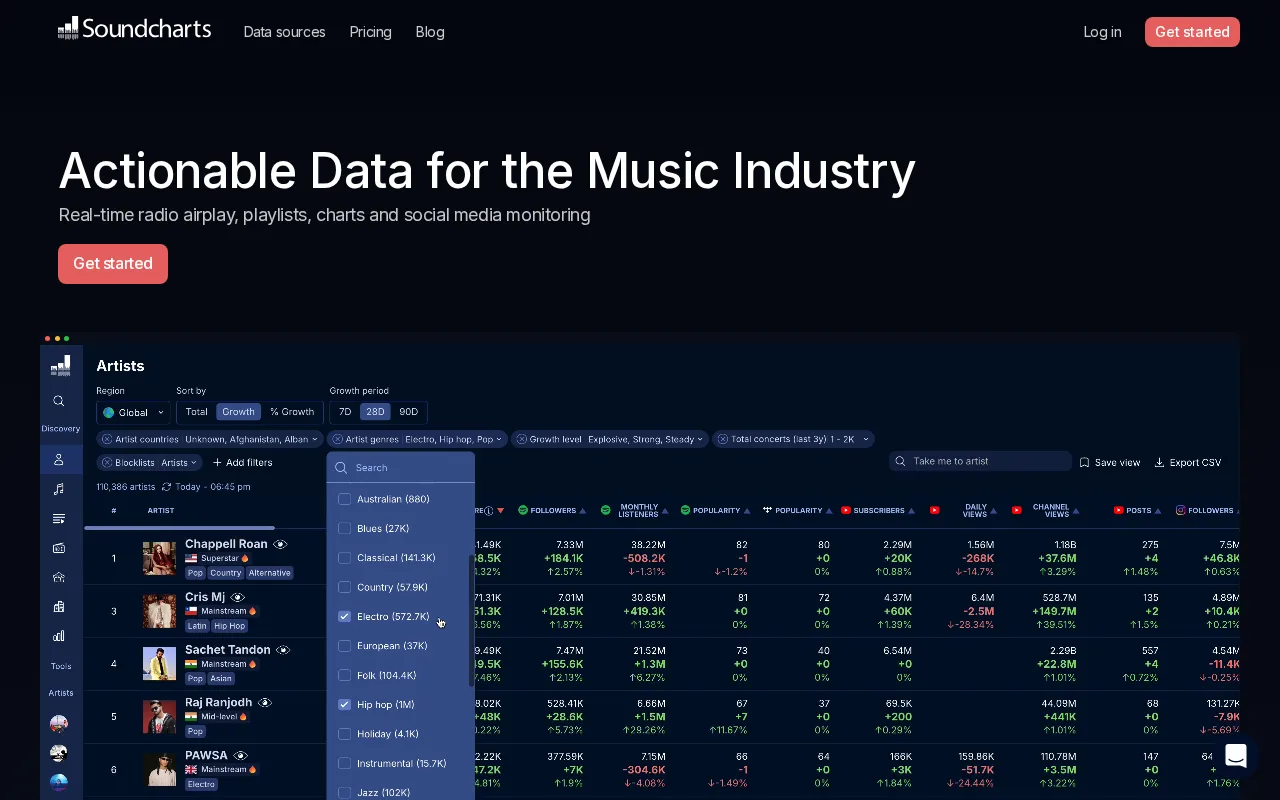Check the Folk (104.4K) genre checkbox

coord(345,675)
